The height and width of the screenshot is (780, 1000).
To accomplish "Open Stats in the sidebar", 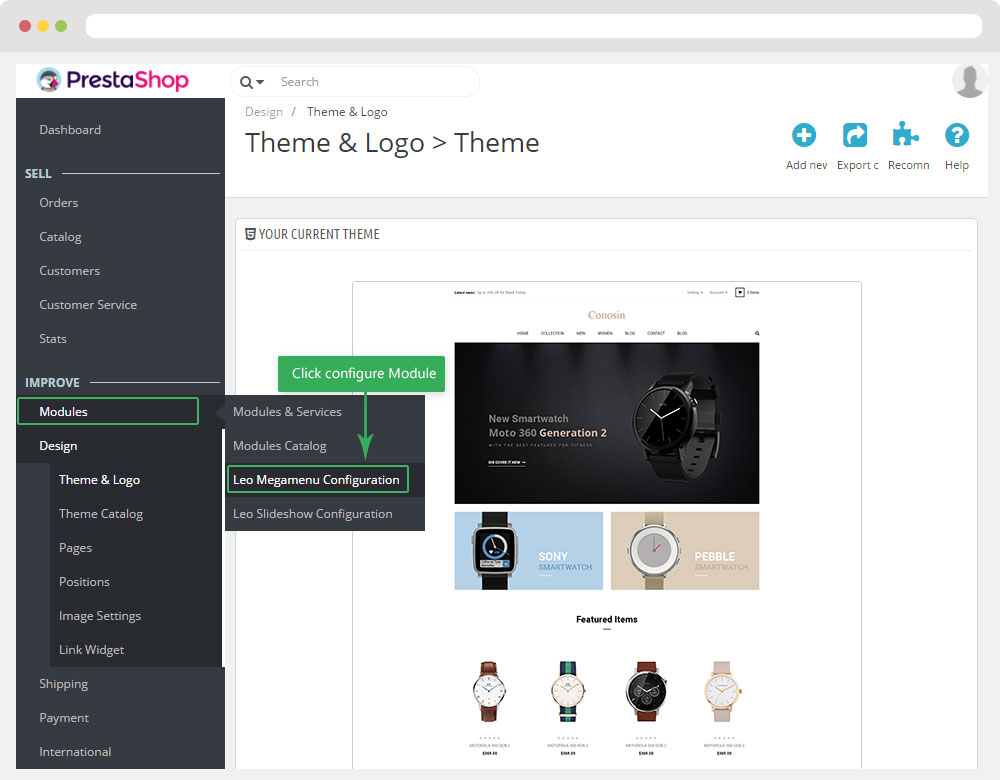I will (53, 339).
